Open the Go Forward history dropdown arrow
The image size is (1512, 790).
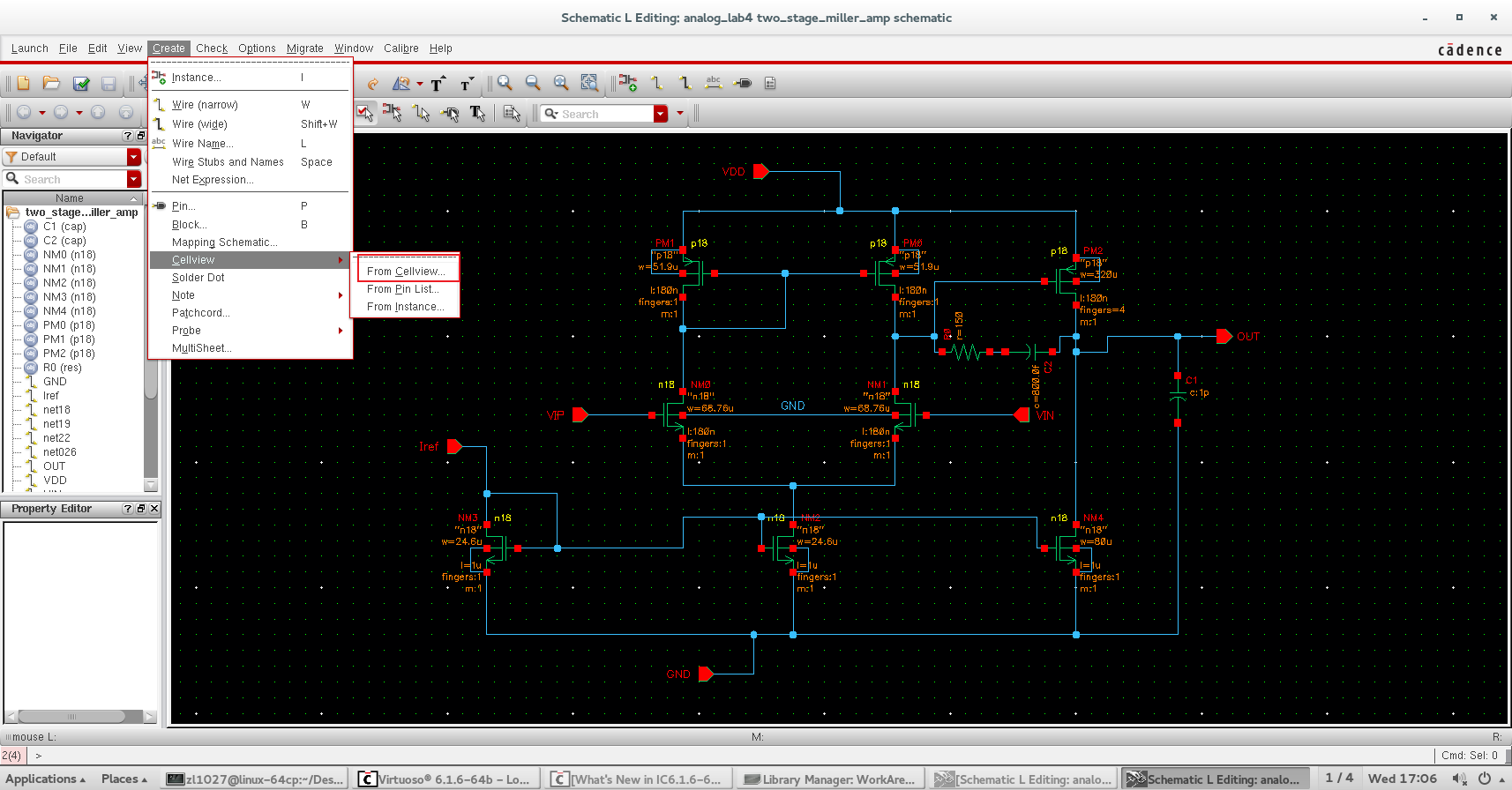point(79,113)
